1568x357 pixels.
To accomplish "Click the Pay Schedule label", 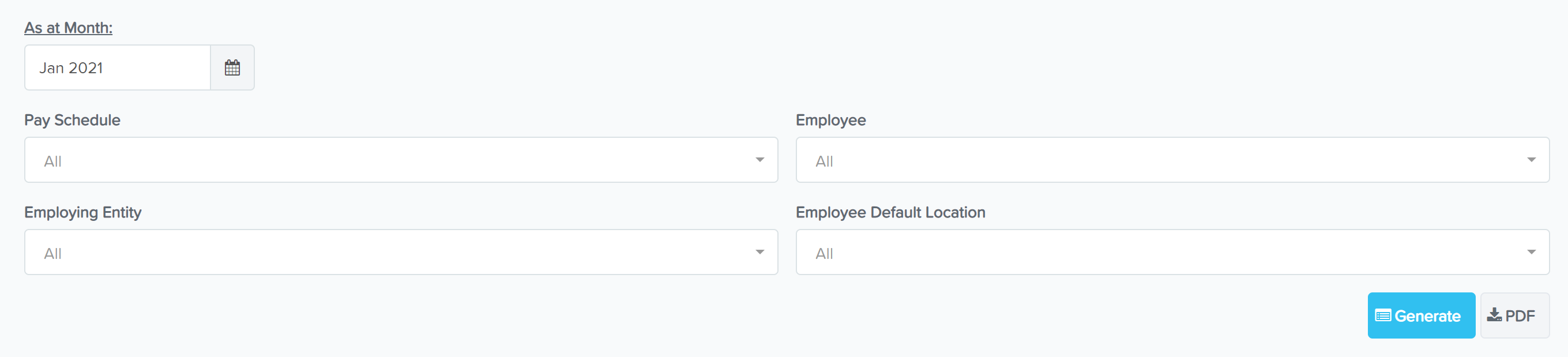I will tap(73, 120).
